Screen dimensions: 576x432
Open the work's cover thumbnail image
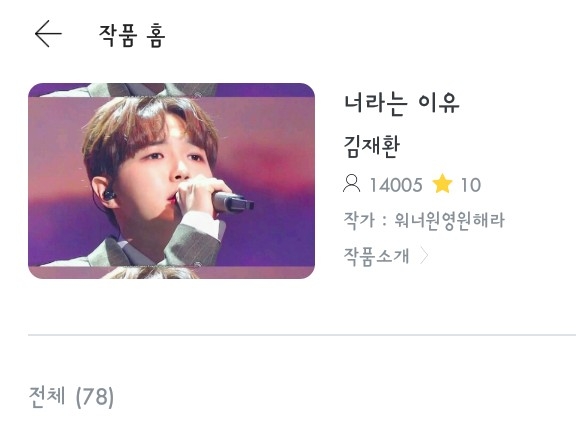pos(172,181)
